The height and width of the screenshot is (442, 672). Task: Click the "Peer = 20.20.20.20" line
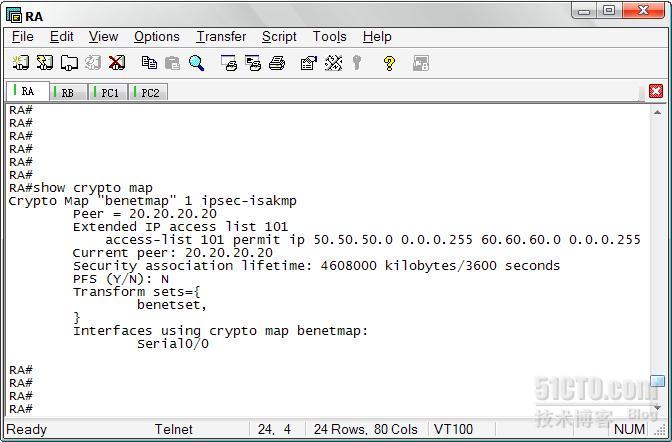[x=145, y=213]
